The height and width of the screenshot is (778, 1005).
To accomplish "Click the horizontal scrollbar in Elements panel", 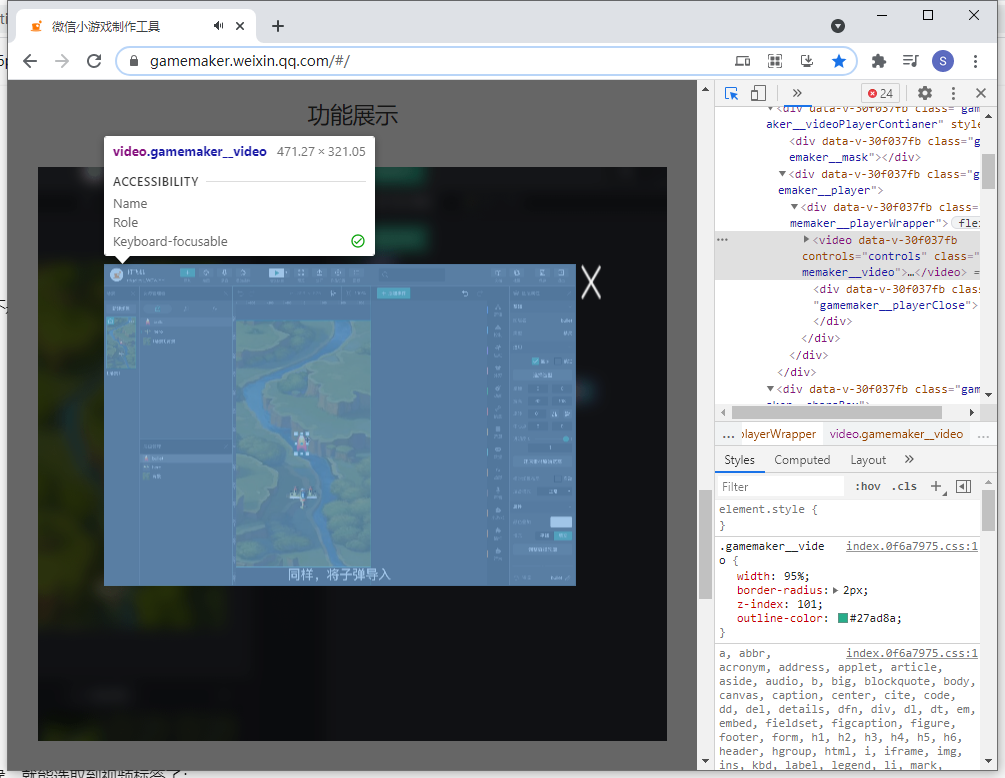I will point(836,412).
